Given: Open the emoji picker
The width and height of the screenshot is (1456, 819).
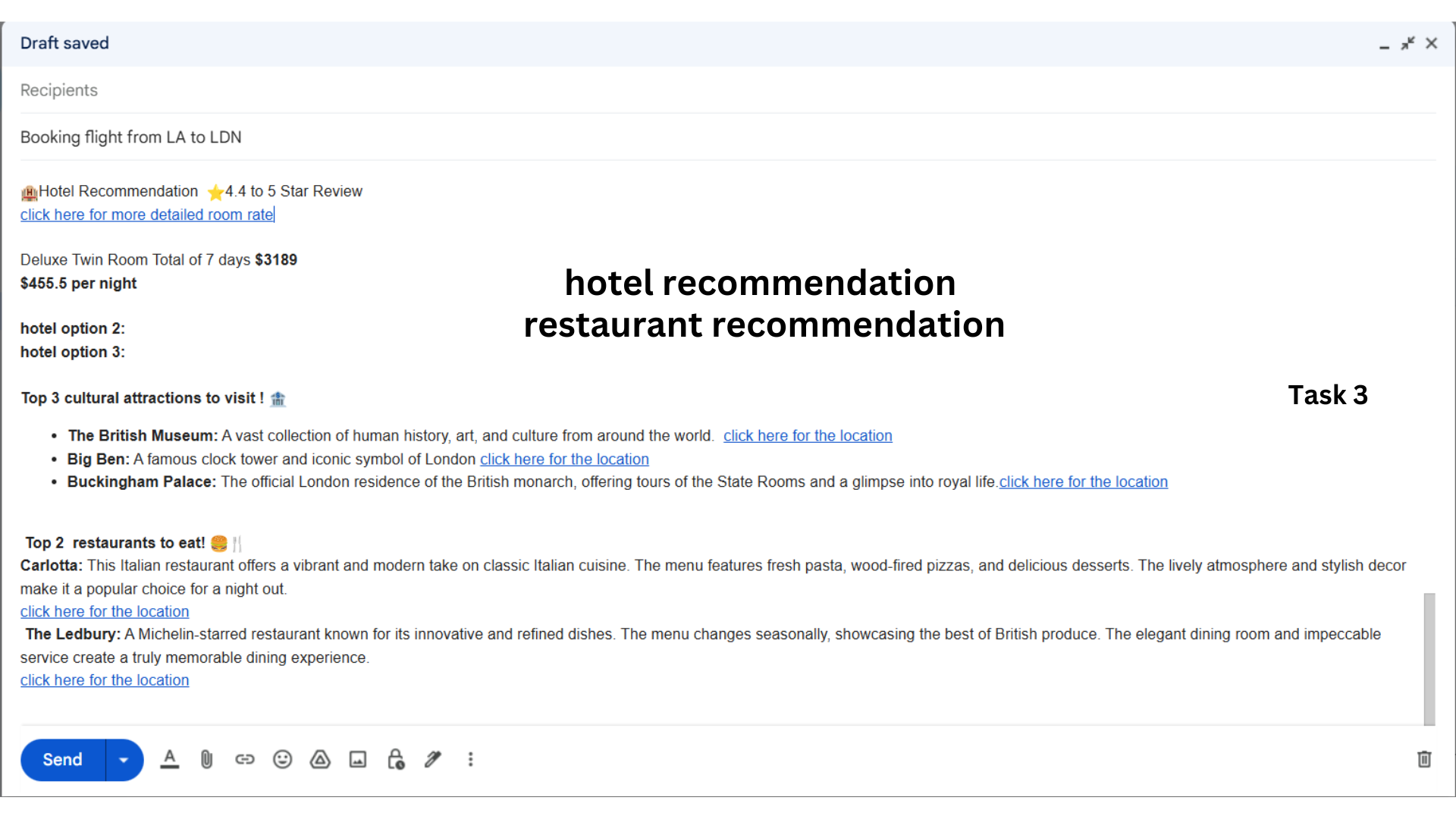Looking at the screenshot, I should [282, 759].
